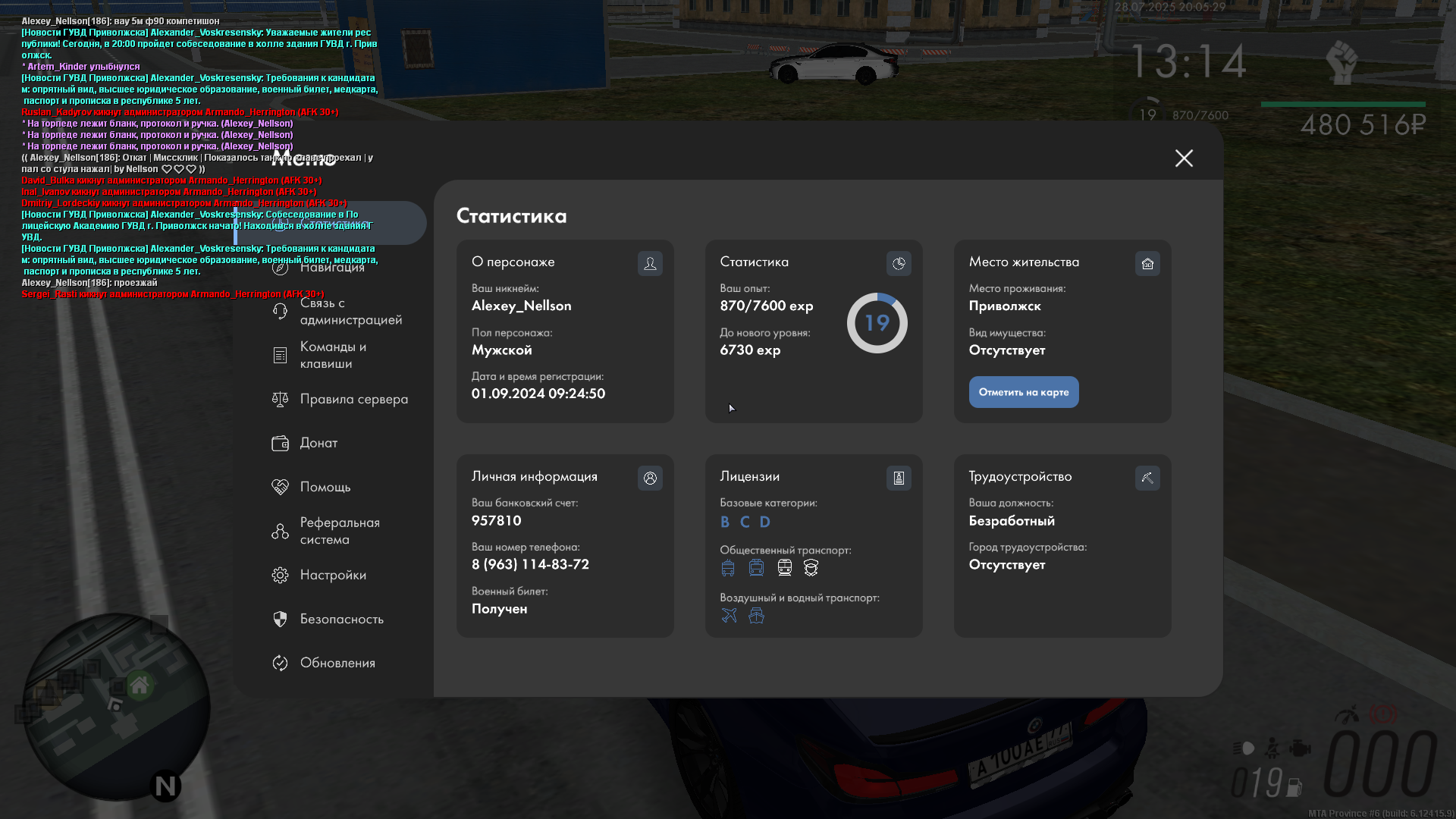Click the fourth public transport license icon
This screenshot has height=819, width=1456.
811,568
